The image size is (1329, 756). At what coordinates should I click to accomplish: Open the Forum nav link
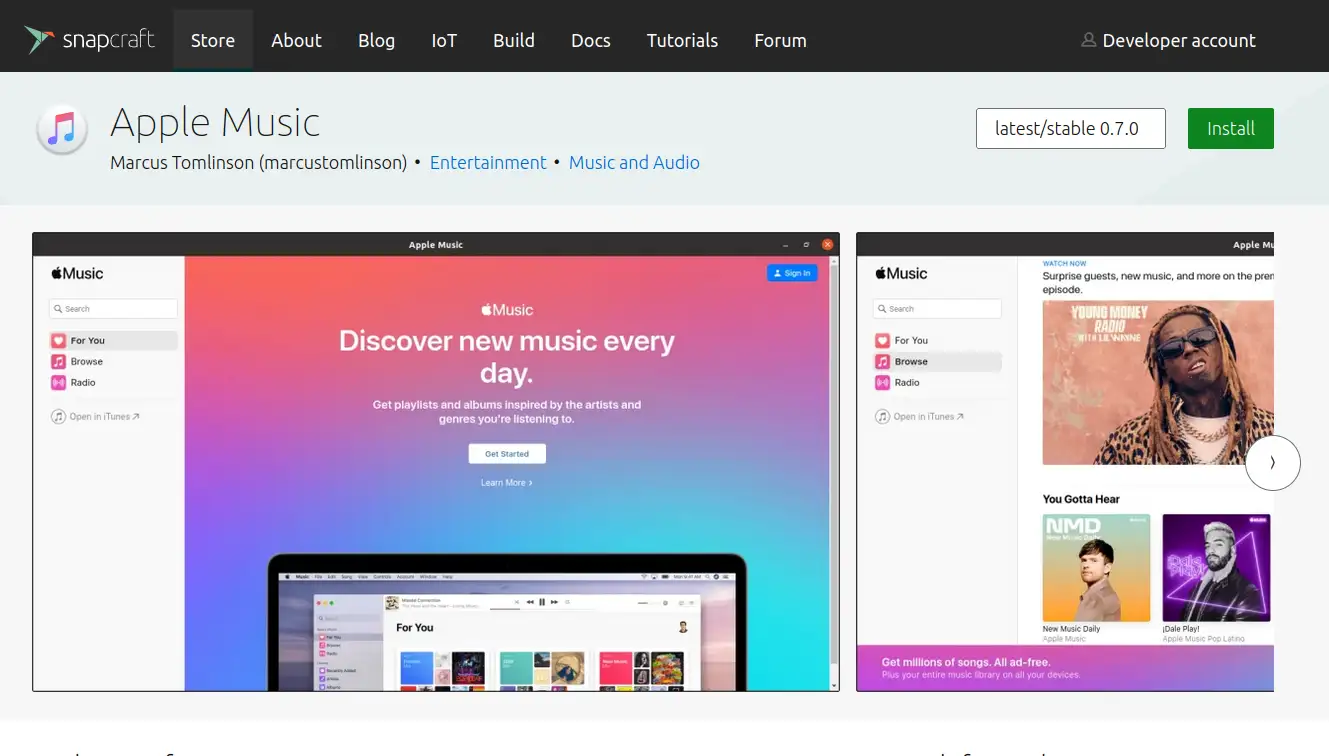pos(781,40)
